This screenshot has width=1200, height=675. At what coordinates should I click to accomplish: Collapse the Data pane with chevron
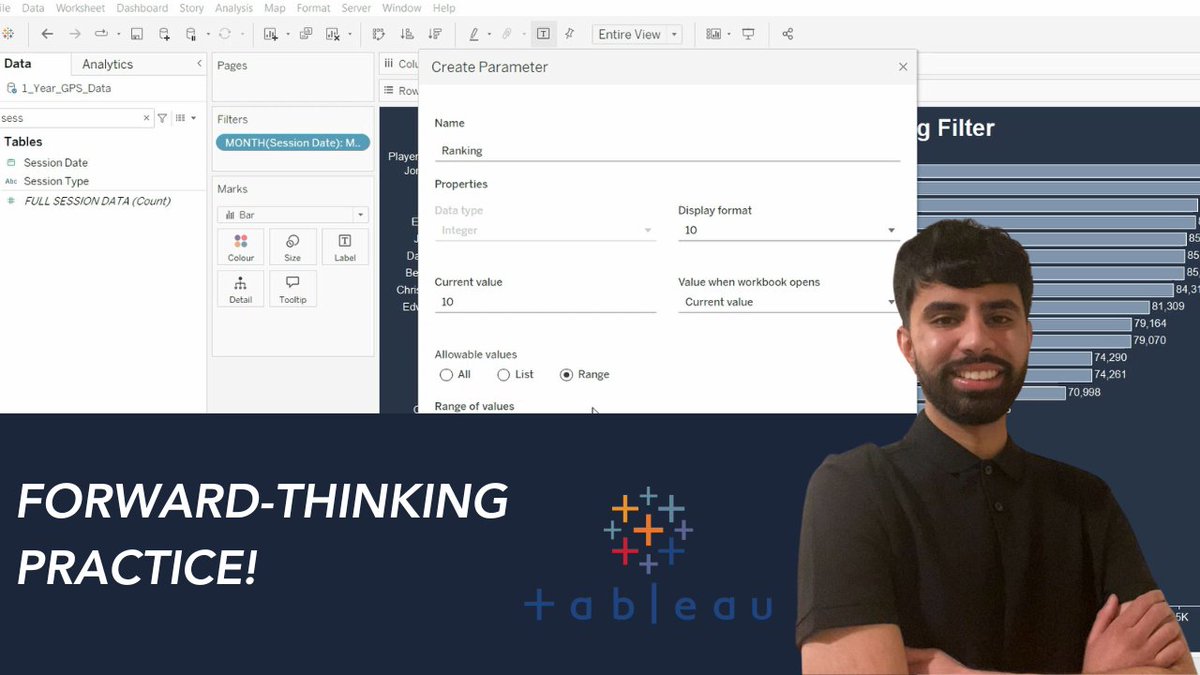[x=199, y=64]
